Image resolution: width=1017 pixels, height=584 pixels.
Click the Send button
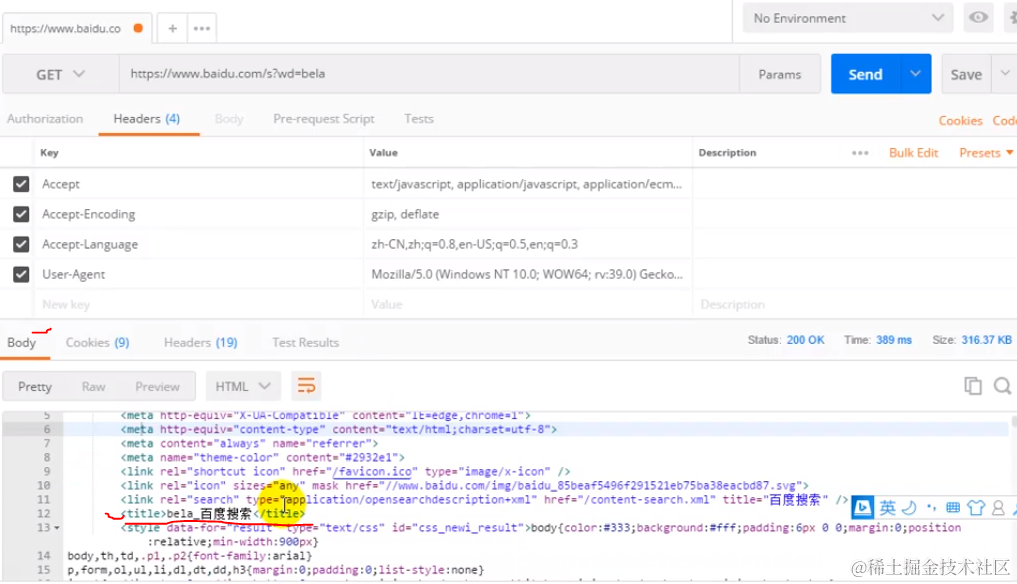pos(865,74)
